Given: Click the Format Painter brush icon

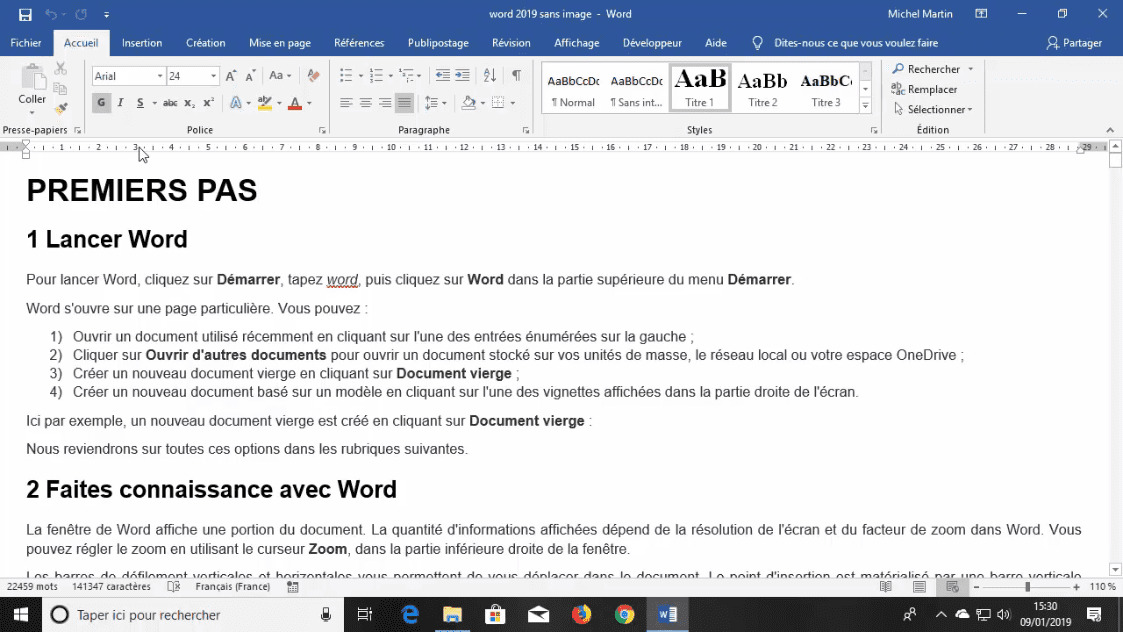Looking at the screenshot, I should 61,108.
